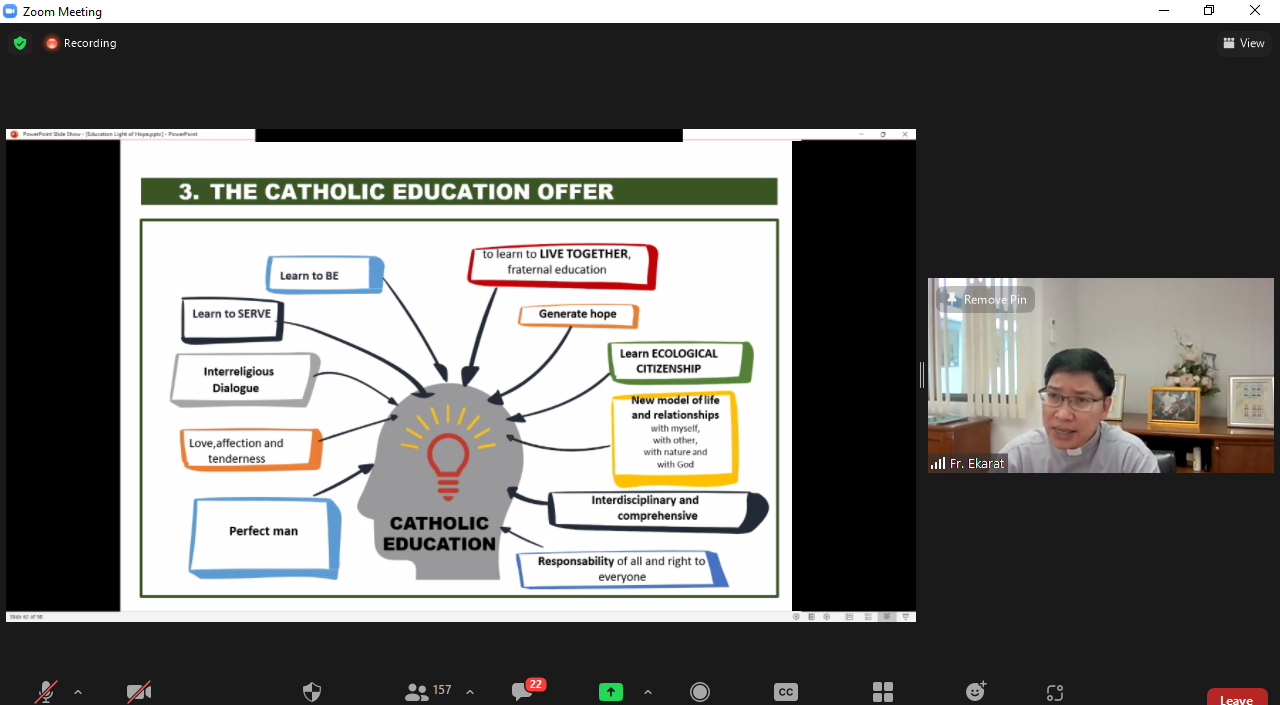Viewport: 1280px width, 705px height.
Task: Switch to Slide Sorter view in PowerPoint
Action: point(868,617)
